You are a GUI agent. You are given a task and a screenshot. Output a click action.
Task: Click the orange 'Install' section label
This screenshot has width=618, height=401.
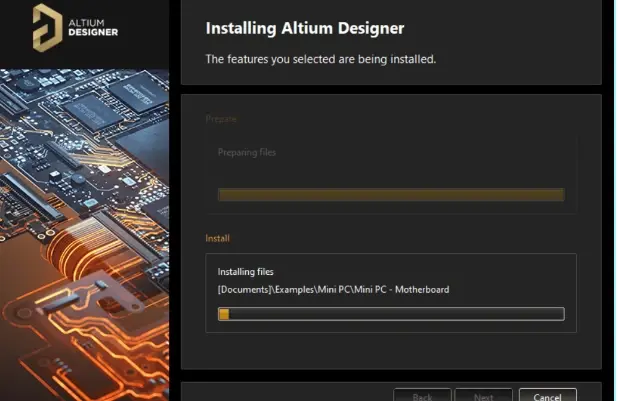218,238
